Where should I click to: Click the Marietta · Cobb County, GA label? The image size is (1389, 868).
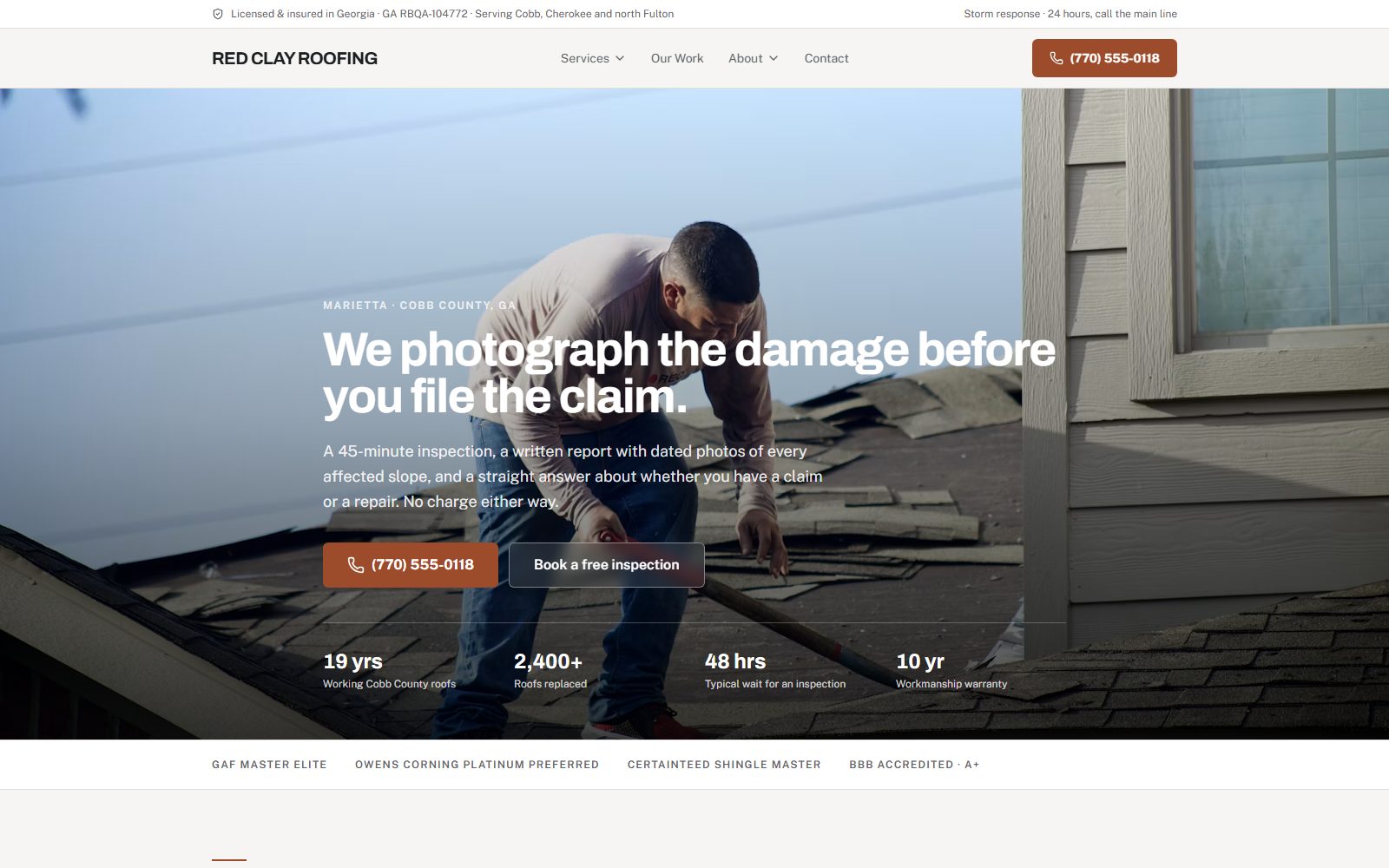pyautogui.click(x=419, y=306)
